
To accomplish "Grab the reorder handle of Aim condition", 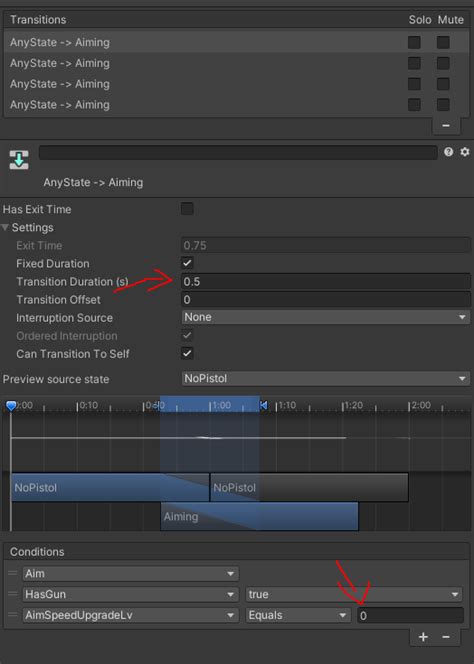I will click(x=13, y=573).
